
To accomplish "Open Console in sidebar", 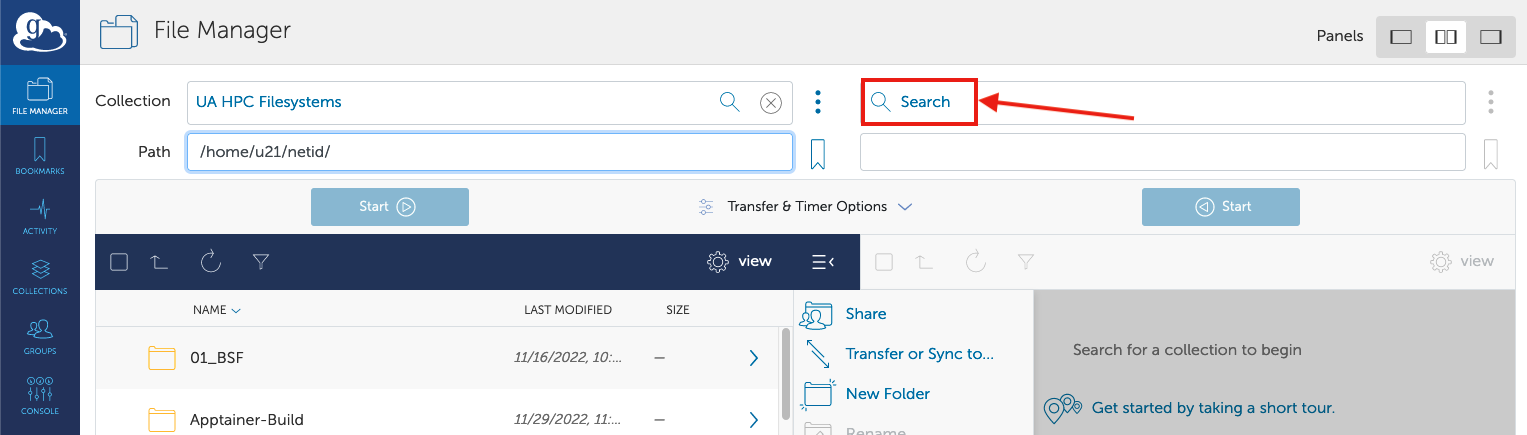I will 40,396.
